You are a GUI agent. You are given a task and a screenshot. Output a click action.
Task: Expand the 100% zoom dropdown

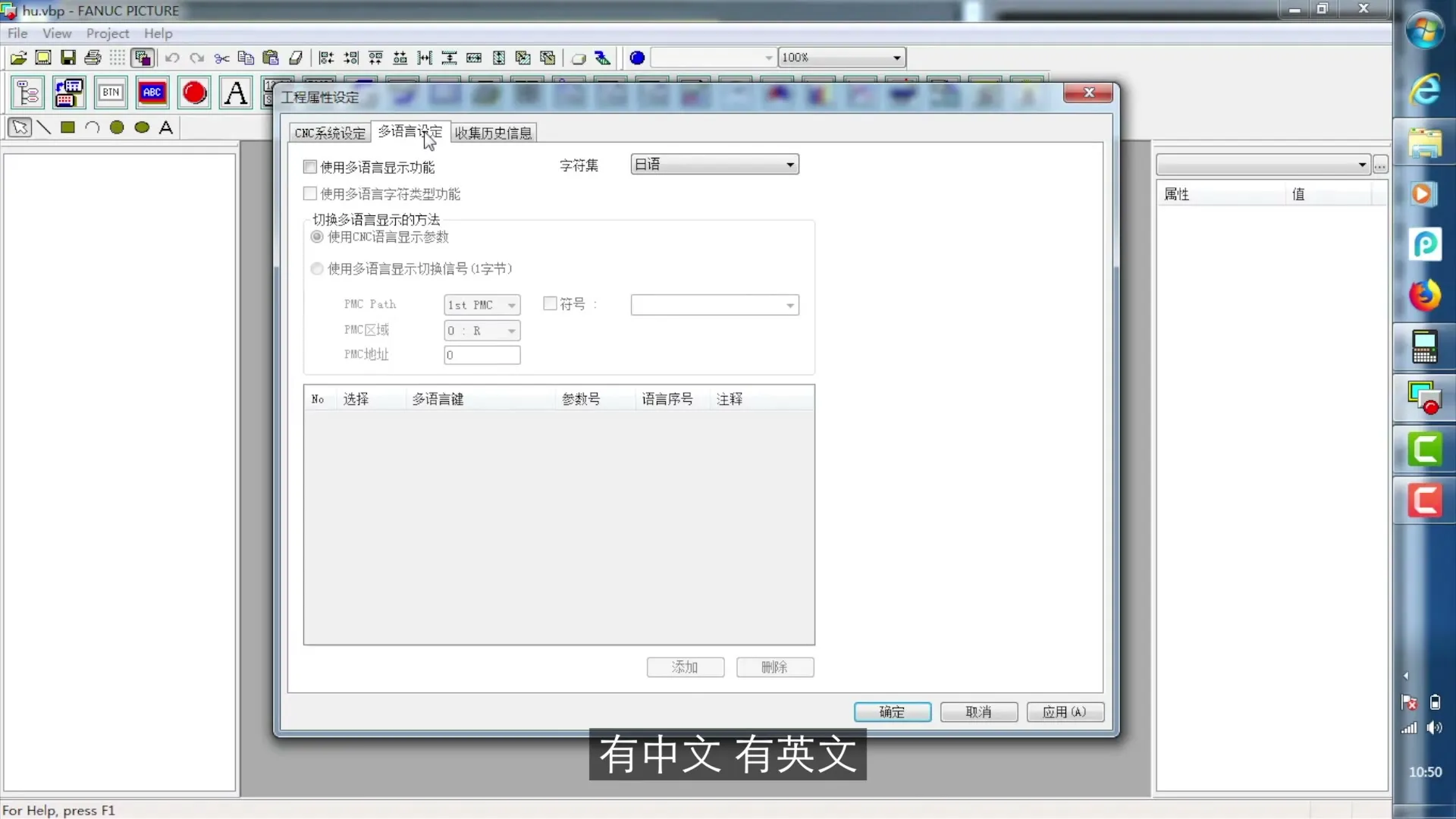click(x=896, y=58)
